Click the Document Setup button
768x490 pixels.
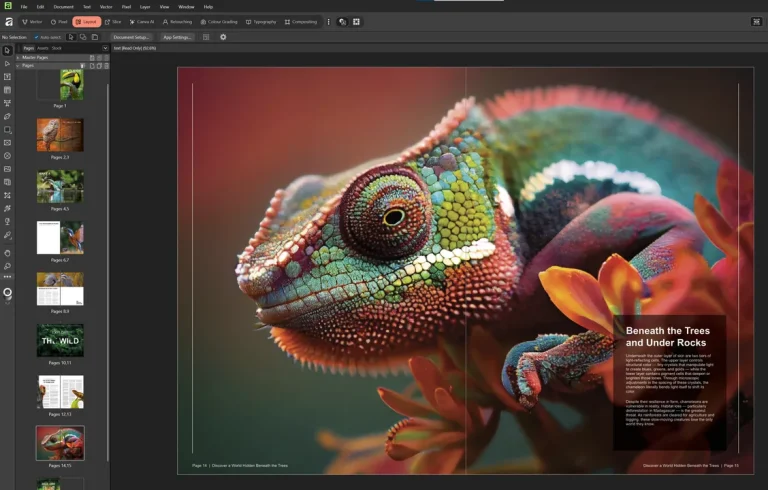coord(131,37)
